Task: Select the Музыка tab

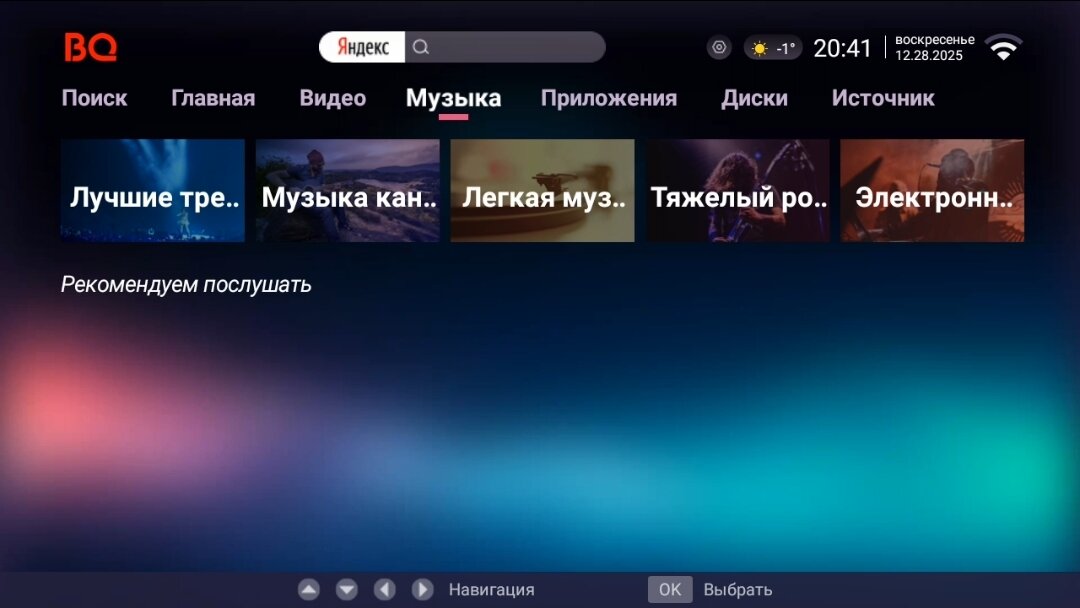Action: click(x=453, y=98)
